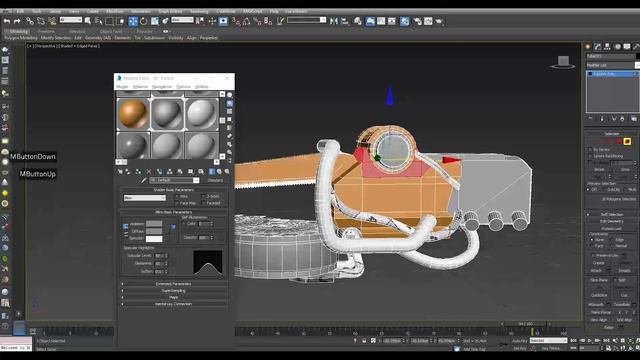Open the Create panel tab icon
Viewport: 640px width, 360px height.
588,47
